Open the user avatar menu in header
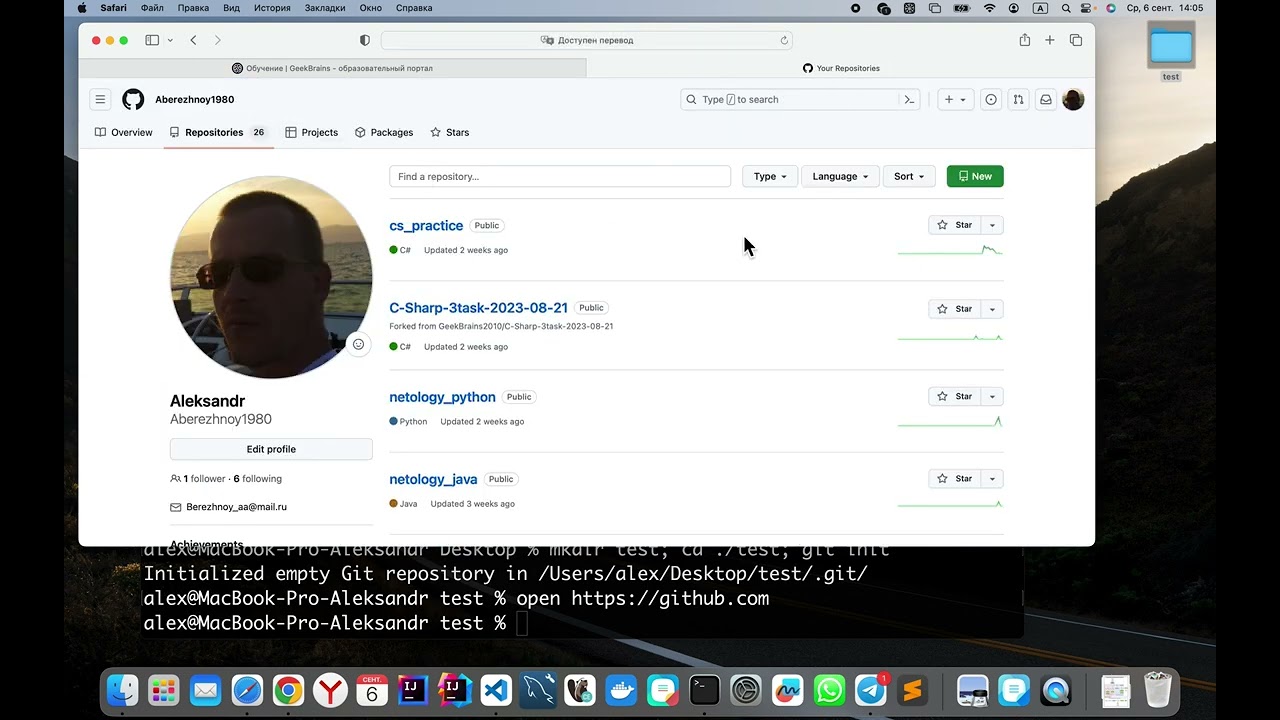This screenshot has height=720, width=1280. coord(1073,100)
